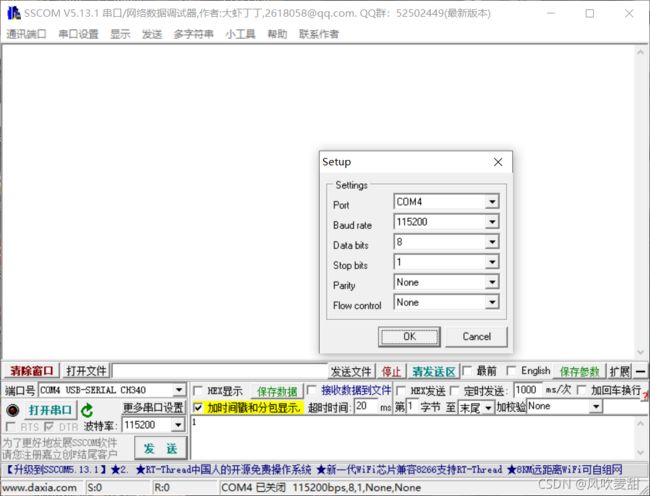Open the 串口设置 menu
The width and height of the screenshot is (650, 496).
(78, 34)
